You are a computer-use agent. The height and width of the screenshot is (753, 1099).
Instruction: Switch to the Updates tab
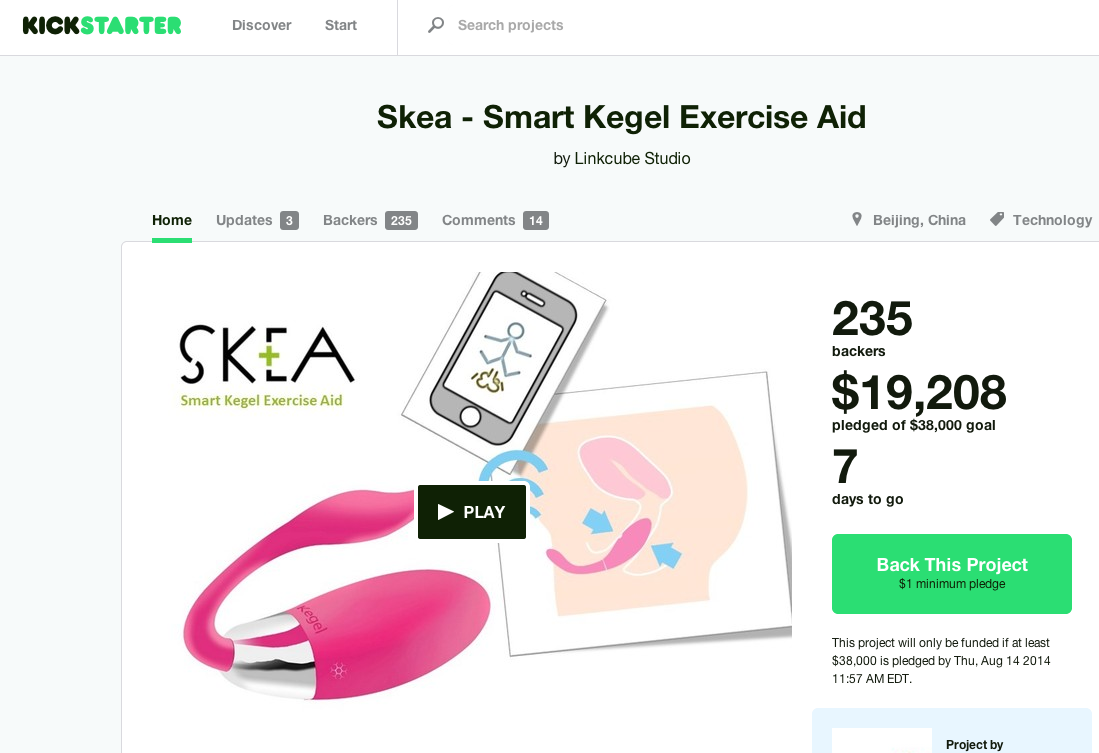pyautogui.click(x=244, y=220)
